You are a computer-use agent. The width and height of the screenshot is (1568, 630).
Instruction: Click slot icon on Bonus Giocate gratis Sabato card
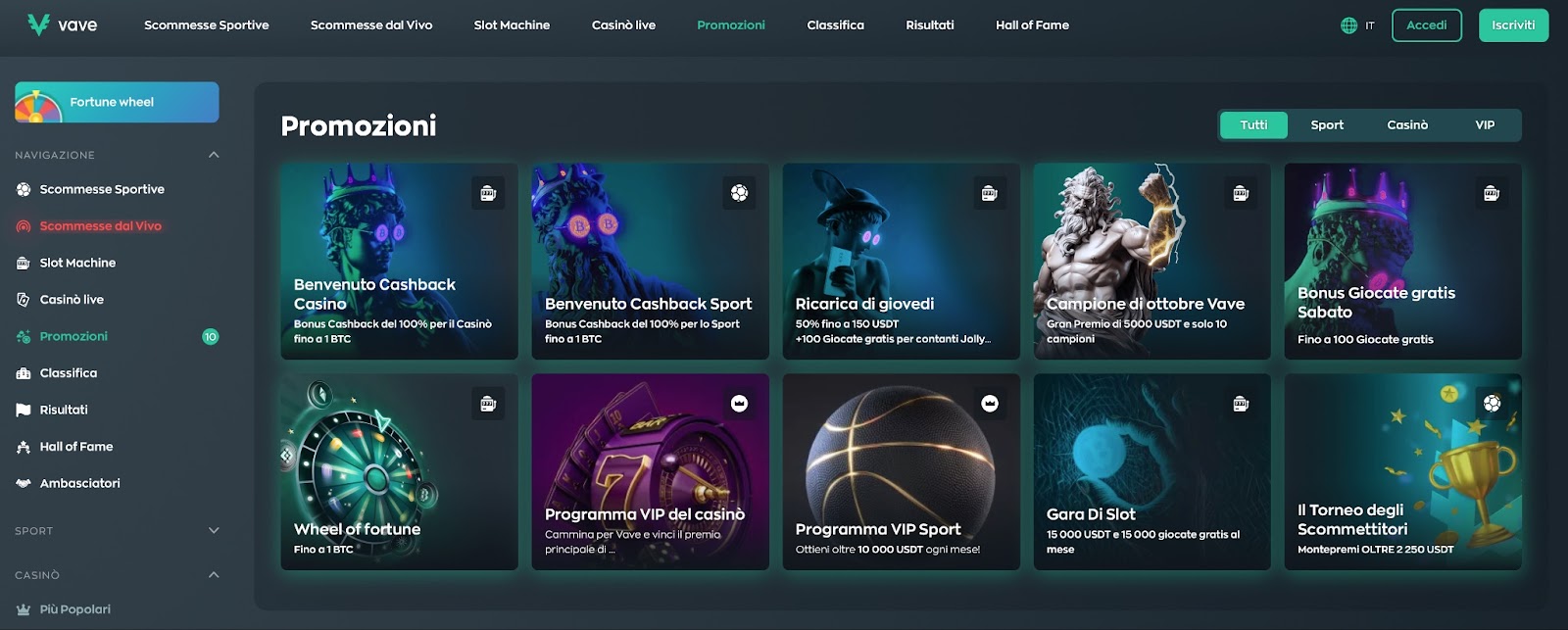1492,193
